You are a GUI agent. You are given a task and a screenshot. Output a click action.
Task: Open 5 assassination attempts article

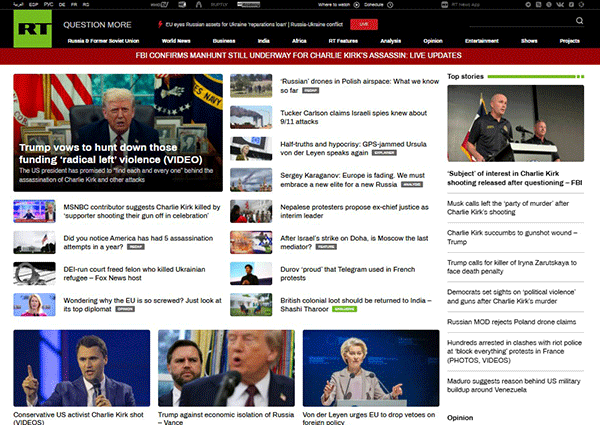click(138, 243)
